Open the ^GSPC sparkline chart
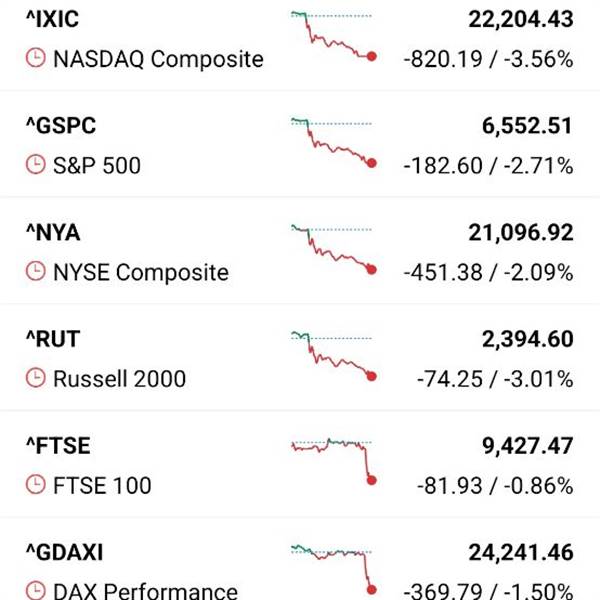 333,142
